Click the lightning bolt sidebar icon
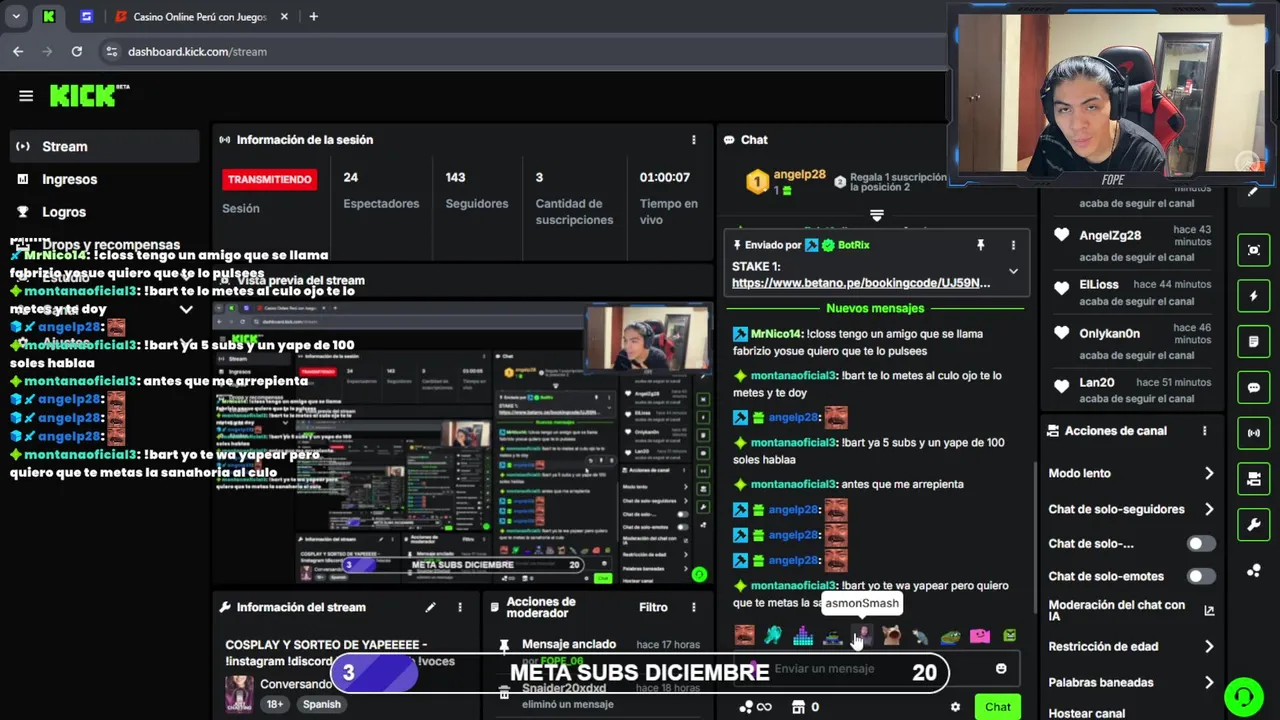 pyautogui.click(x=1254, y=296)
